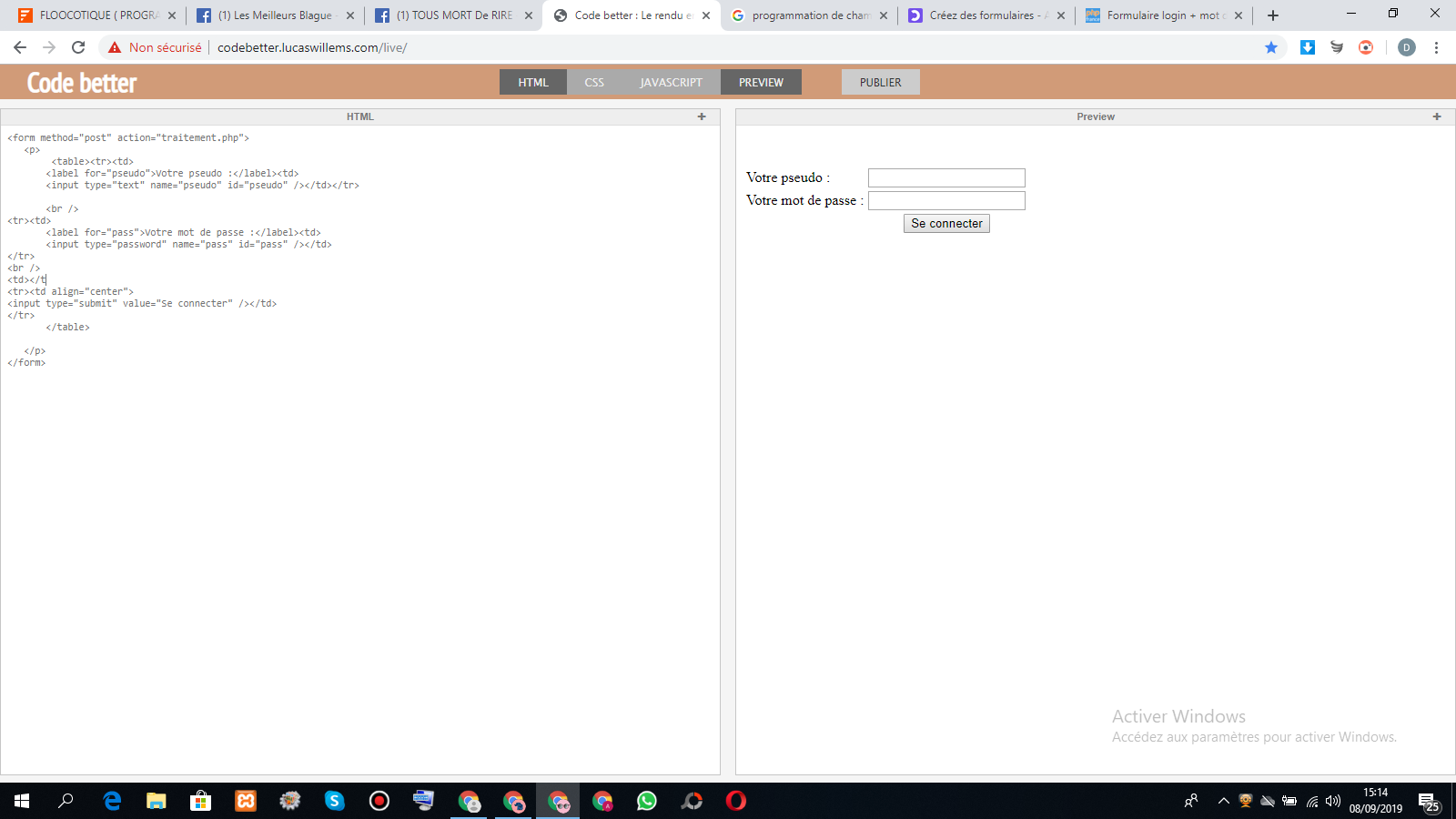Open WhatsApp from the taskbar
This screenshot has width=1456, height=819.
(647, 801)
